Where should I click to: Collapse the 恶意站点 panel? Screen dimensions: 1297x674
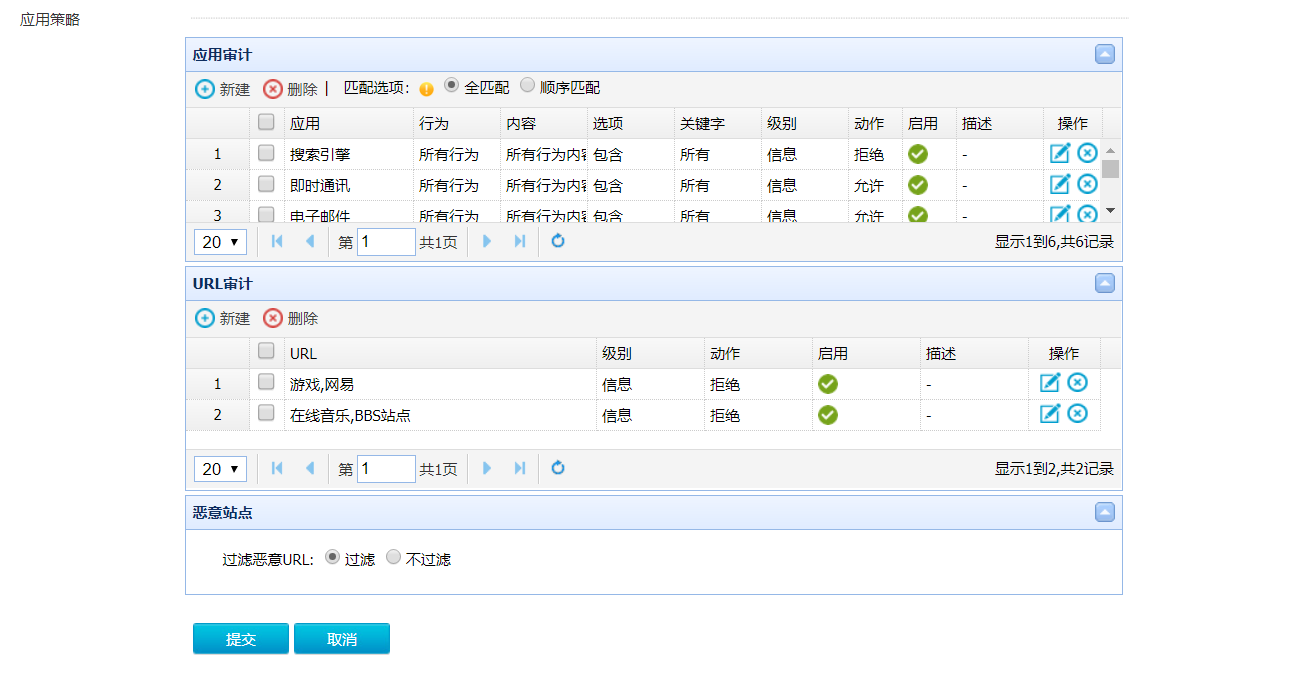[1105, 512]
